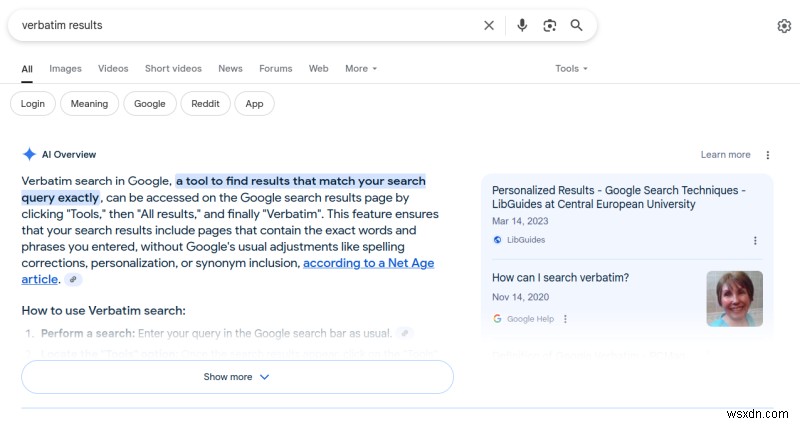The width and height of the screenshot is (800, 424).
Task: Click the woman's photo thumbnail
Action: pos(734,298)
